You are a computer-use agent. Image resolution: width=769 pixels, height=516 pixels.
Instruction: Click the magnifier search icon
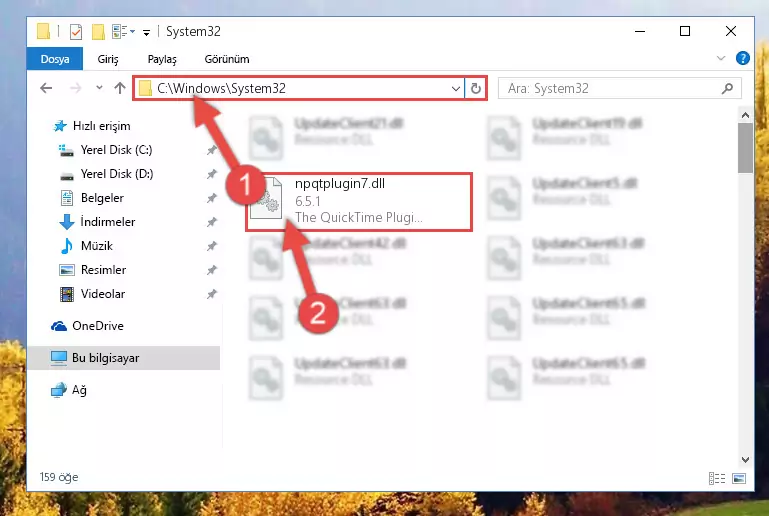[x=727, y=88]
